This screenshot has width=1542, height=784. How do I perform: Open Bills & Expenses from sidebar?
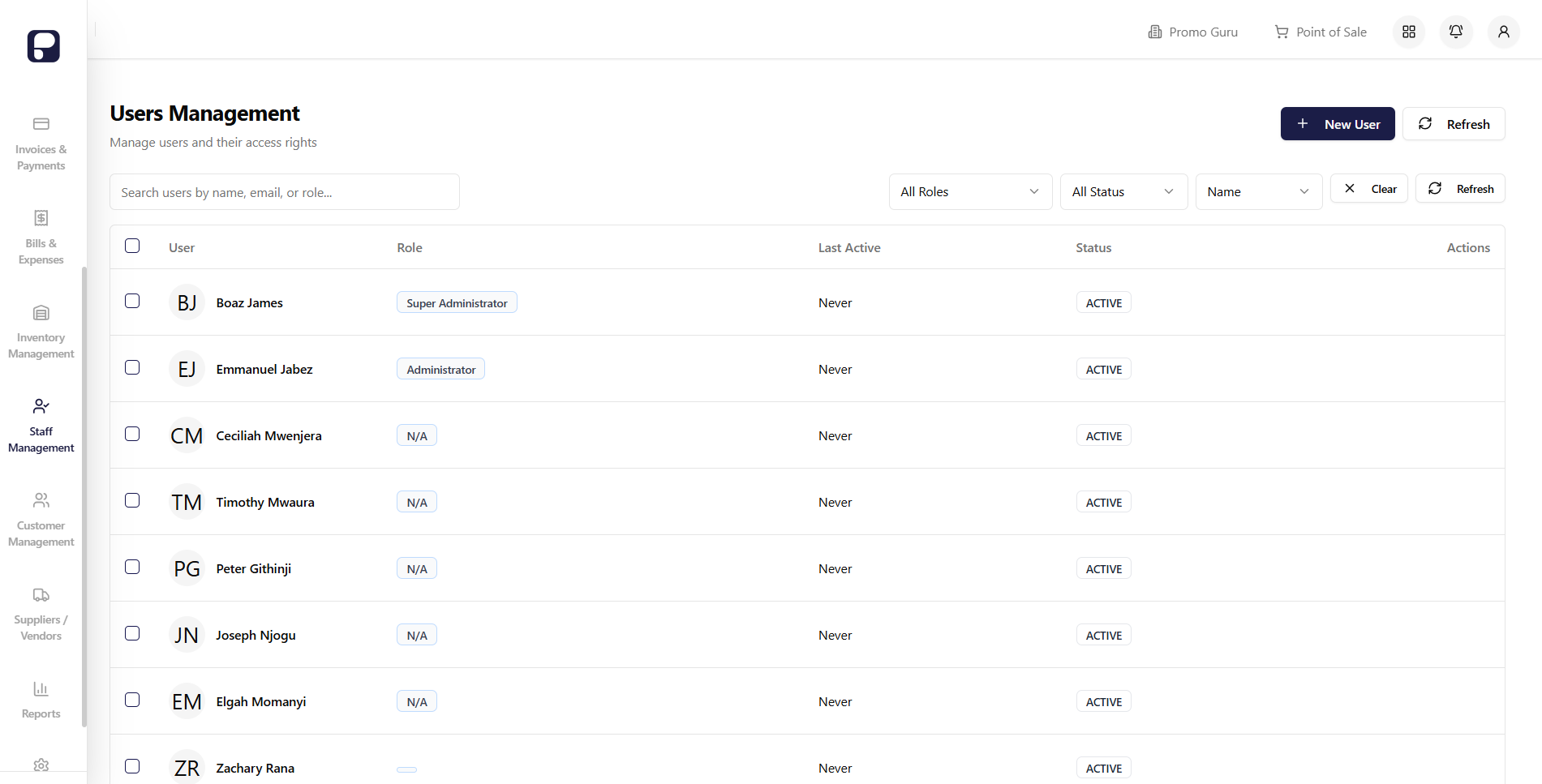[x=41, y=238]
